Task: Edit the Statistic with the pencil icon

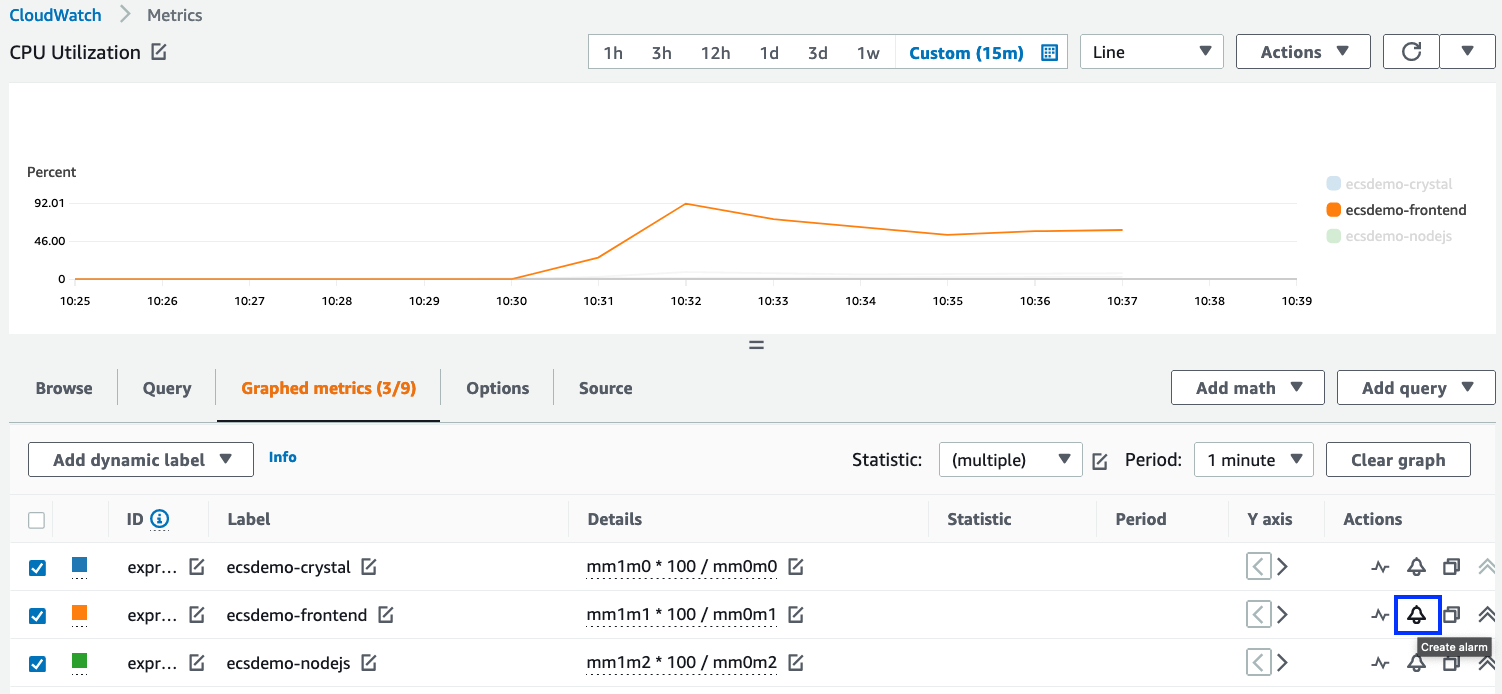Action: [1098, 459]
